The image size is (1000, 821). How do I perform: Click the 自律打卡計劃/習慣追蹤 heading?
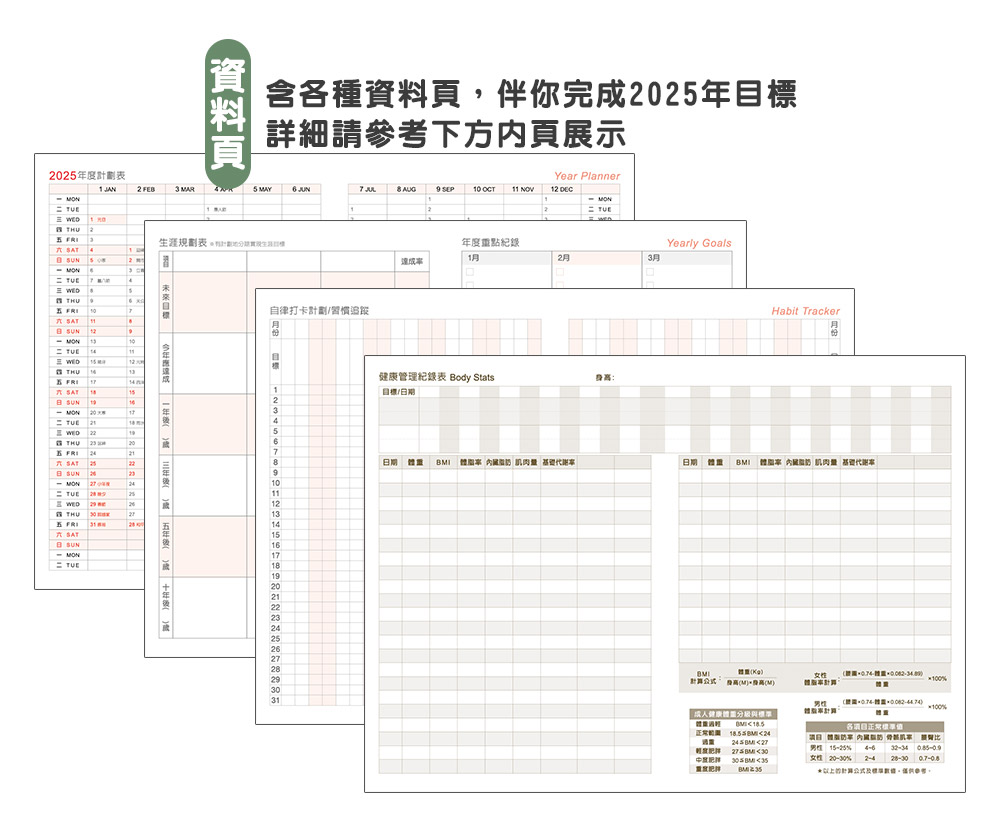tap(319, 311)
